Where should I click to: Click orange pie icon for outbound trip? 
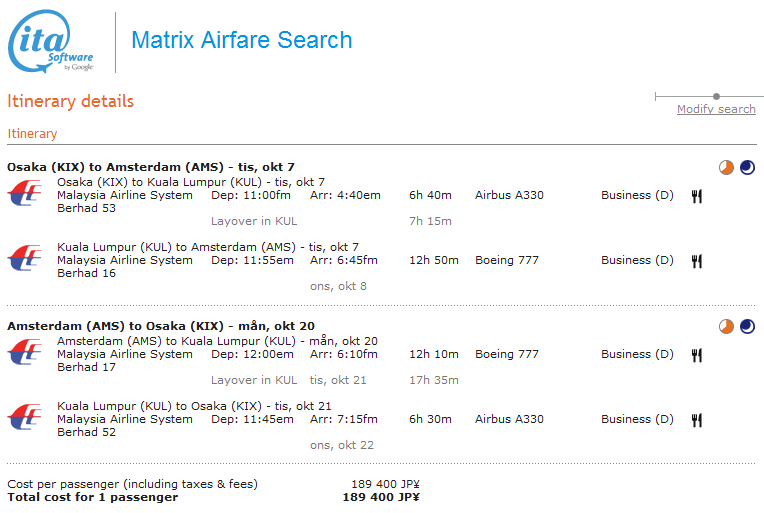(x=727, y=168)
